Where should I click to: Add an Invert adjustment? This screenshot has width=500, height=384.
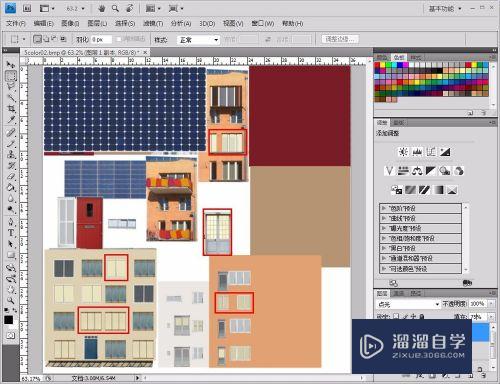[x=396, y=190]
